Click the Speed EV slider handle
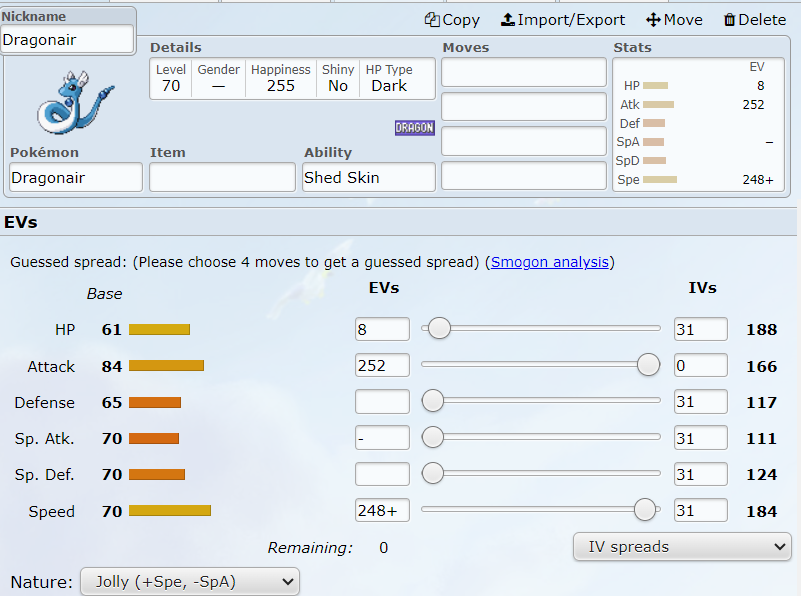The width and height of the screenshot is (801, 596). 645,510
